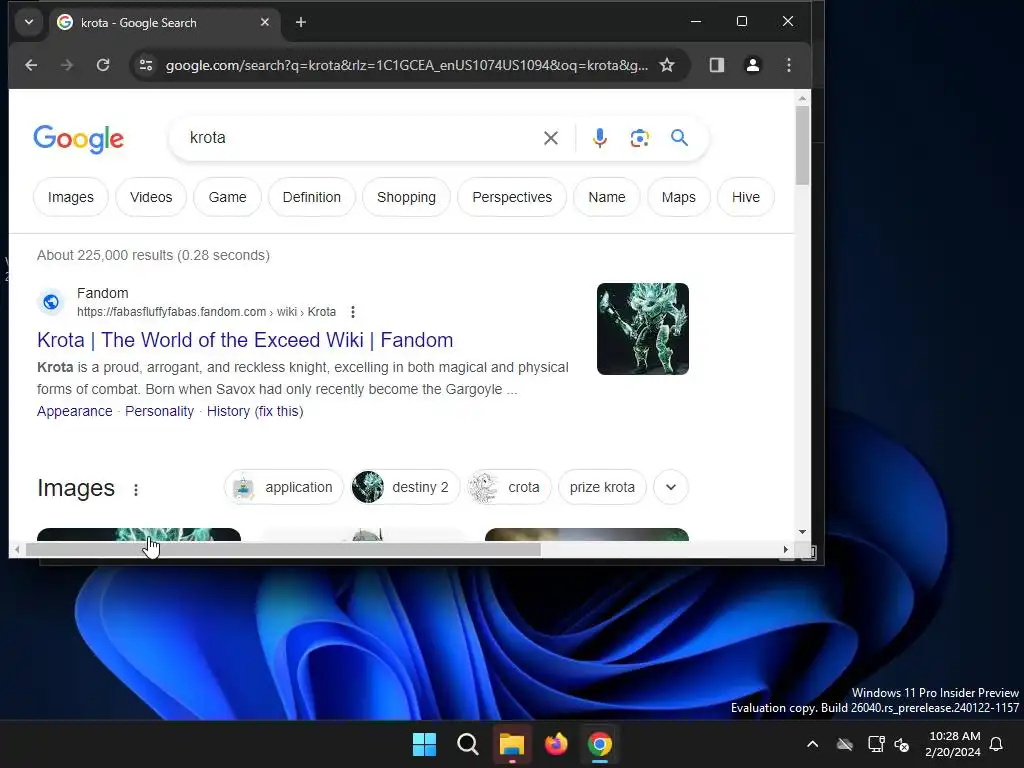
Task: Open File Explorer from taskbar
Action: [x=512, y=744]
